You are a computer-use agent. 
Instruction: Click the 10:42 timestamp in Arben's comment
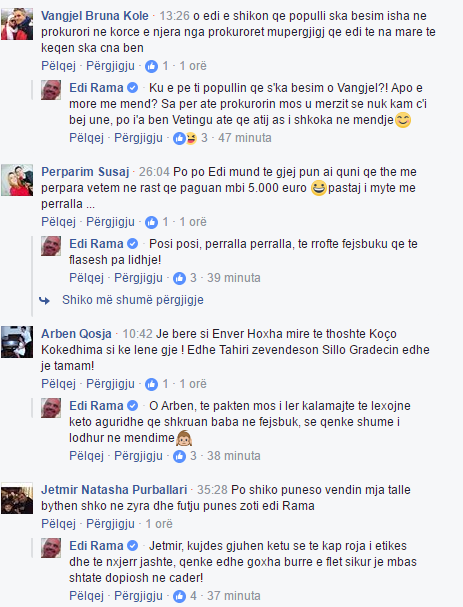[x=137, y=334]
